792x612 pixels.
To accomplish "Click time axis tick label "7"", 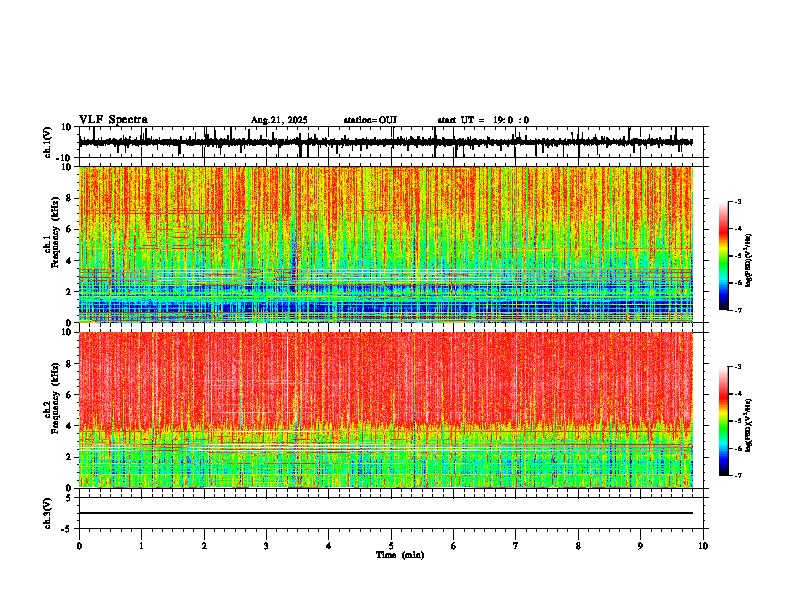I will (516, 545).
